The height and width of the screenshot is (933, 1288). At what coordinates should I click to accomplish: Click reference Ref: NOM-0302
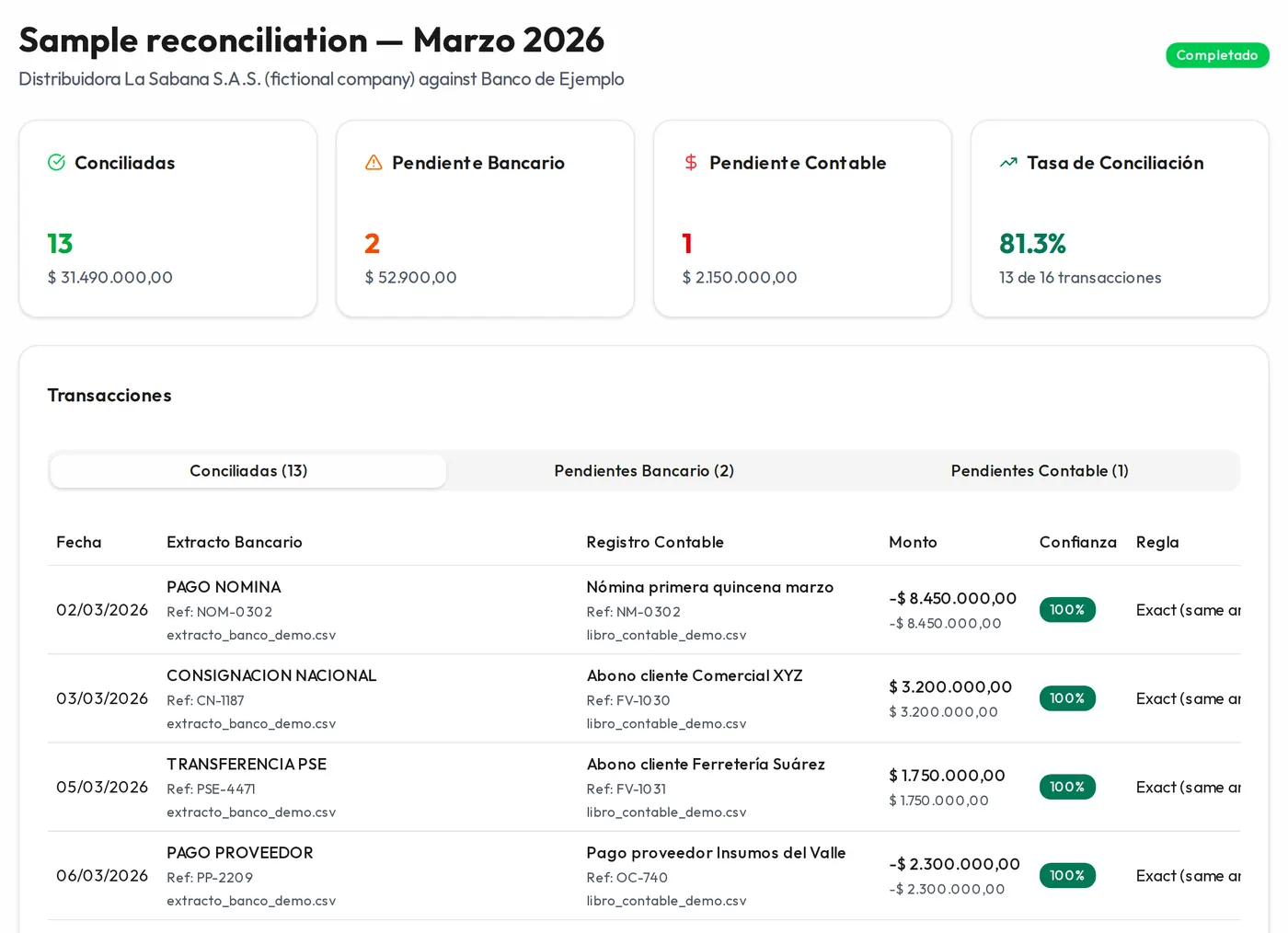219,612
